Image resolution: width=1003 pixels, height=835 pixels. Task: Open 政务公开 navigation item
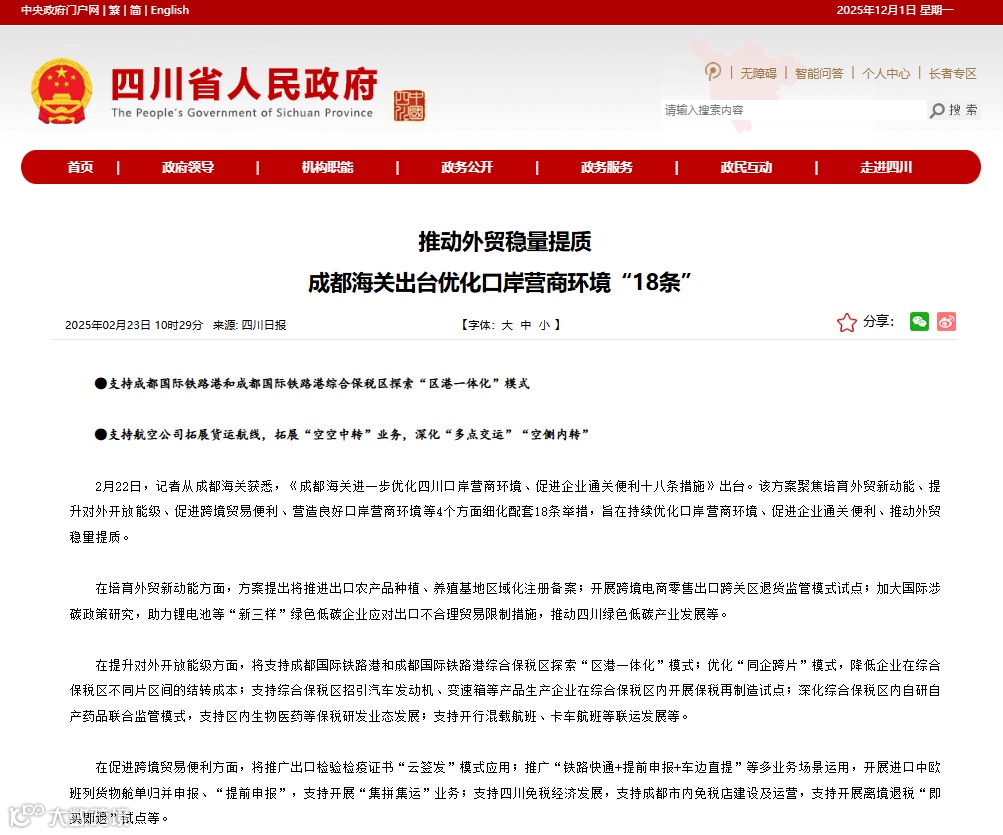pyautogui.click(x=467, y=167)
